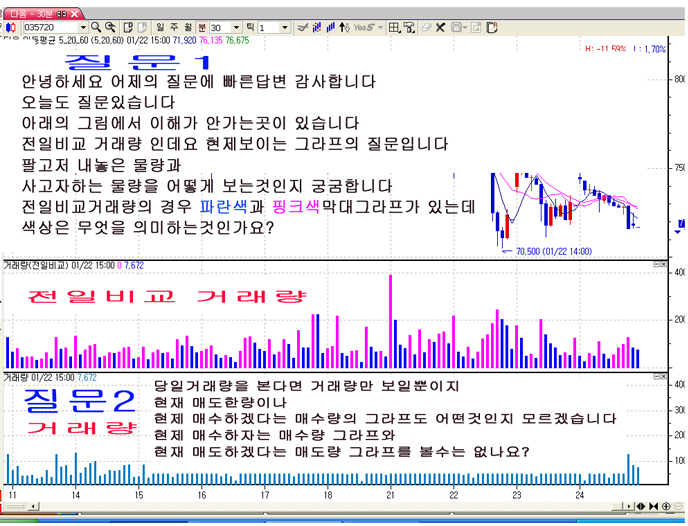Screen dimensions: 688x526
Task: Click the magnifier search icon beside stock code
Action: (95, 27)
